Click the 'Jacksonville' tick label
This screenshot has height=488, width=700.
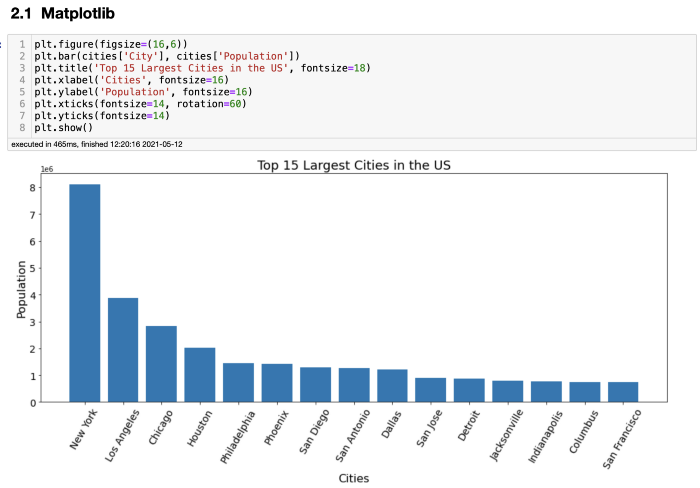[x=507, y=436]
